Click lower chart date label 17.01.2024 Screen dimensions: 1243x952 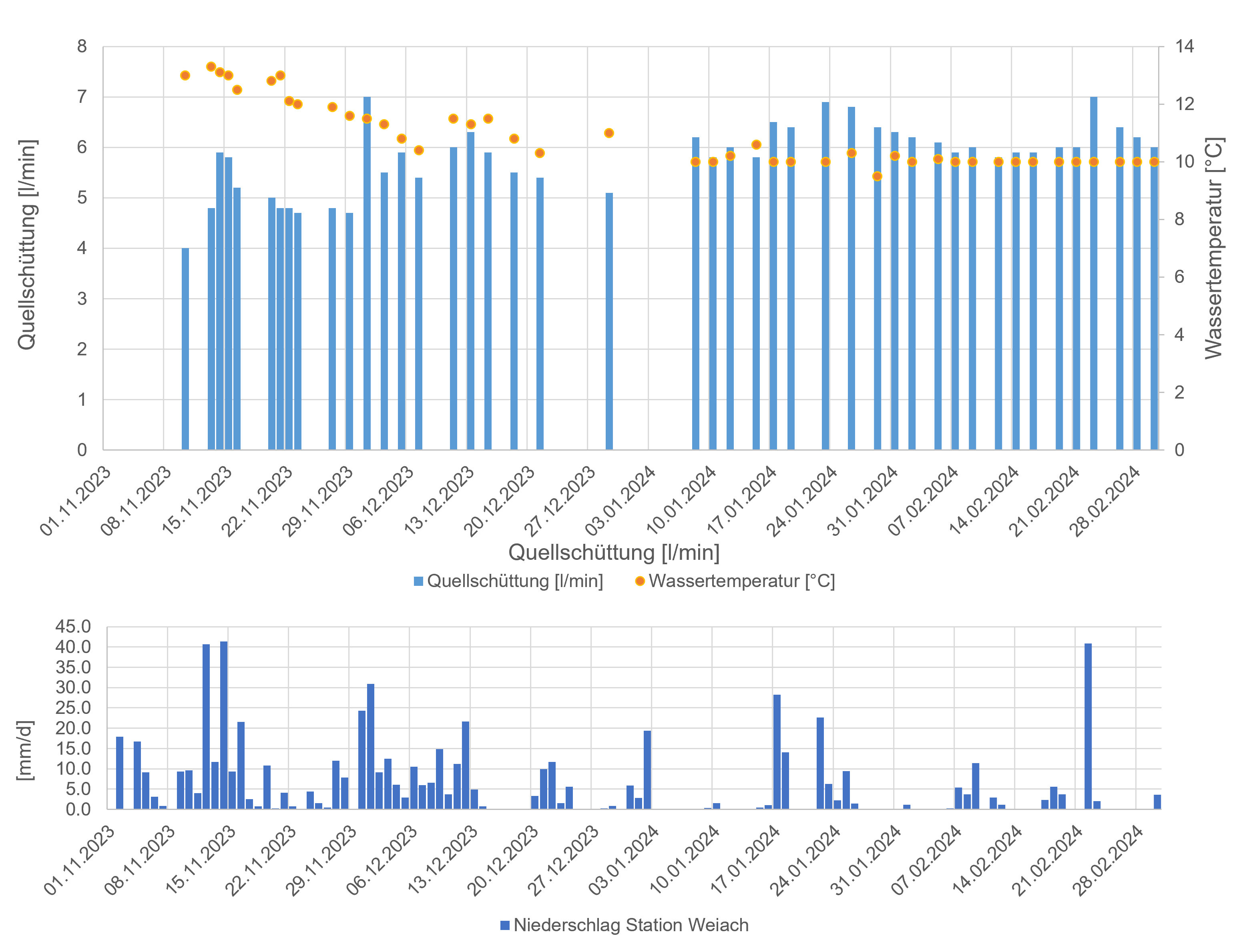(746, 859)
